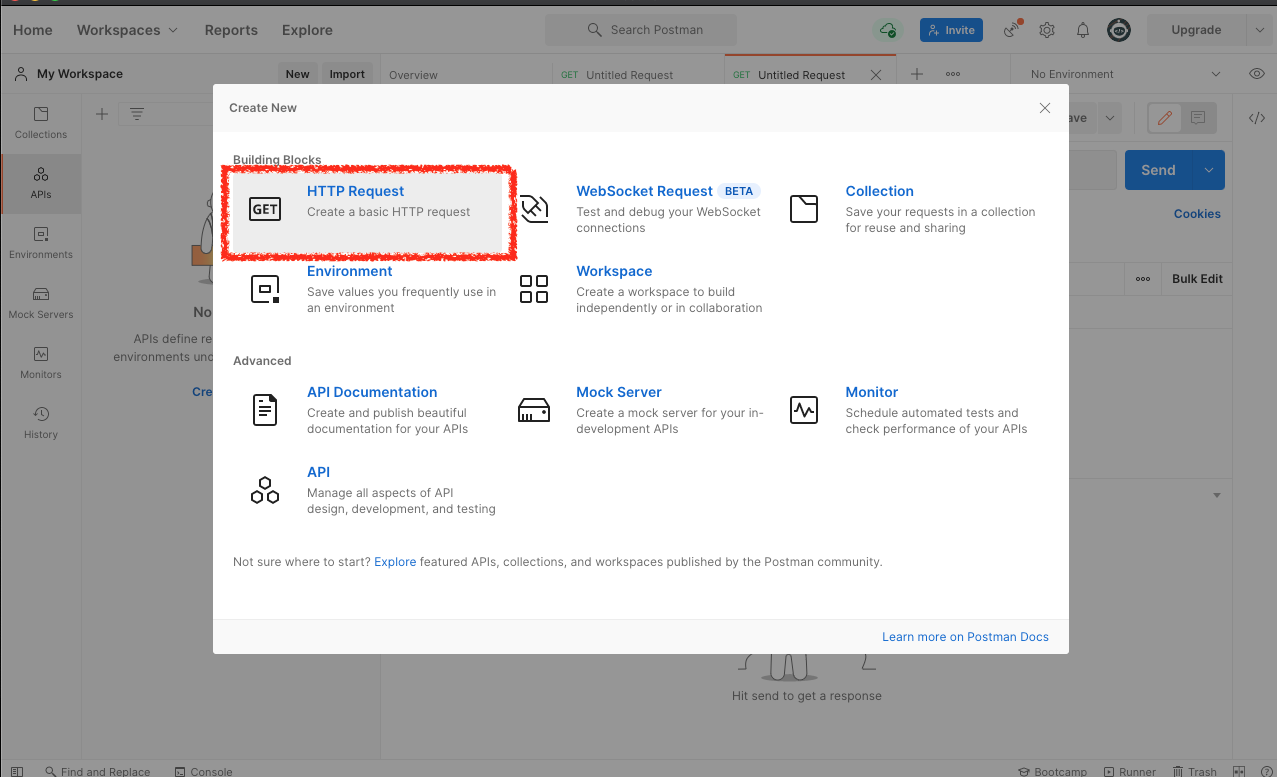The width and height of the screenshot is (1277, 777).
Task: Click the Environment icon in Create New
Action: (x=265, y=289)
